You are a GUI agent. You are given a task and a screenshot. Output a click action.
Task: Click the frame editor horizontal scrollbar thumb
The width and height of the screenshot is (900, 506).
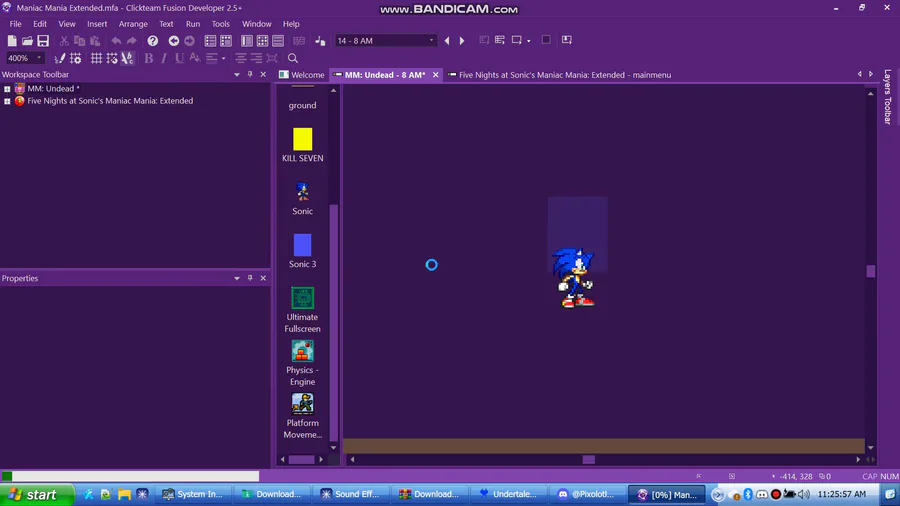coord(589,460)
